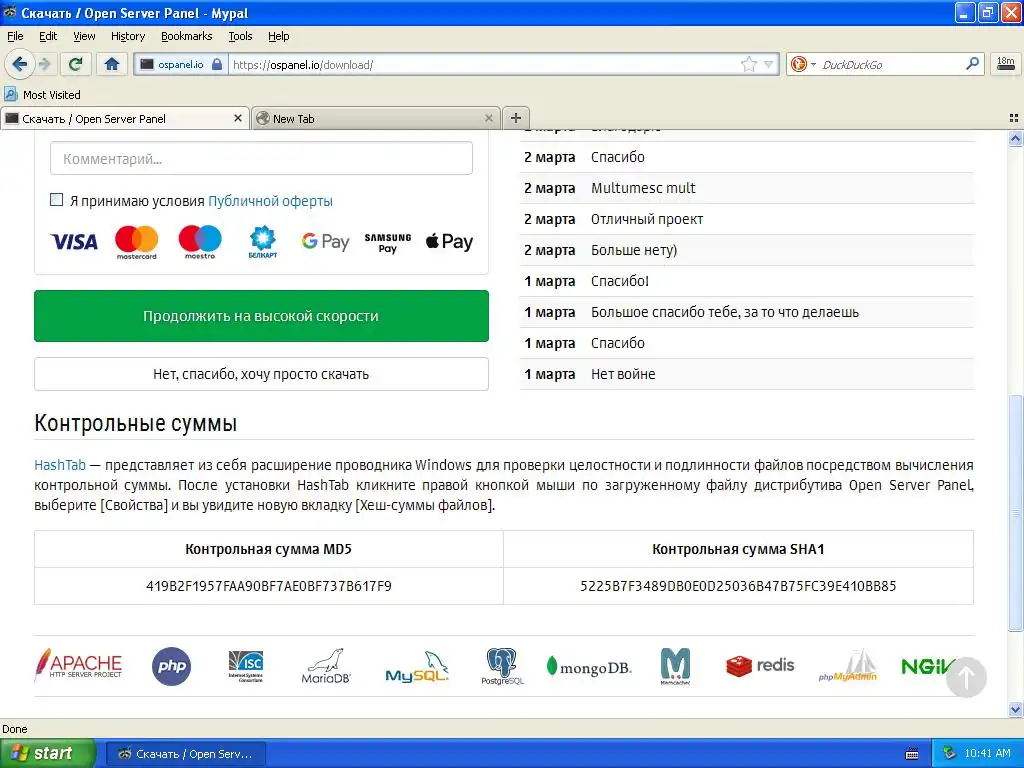The image size is (1024, 768).
Task: Open the File menu
Action: tap(15, 36)
